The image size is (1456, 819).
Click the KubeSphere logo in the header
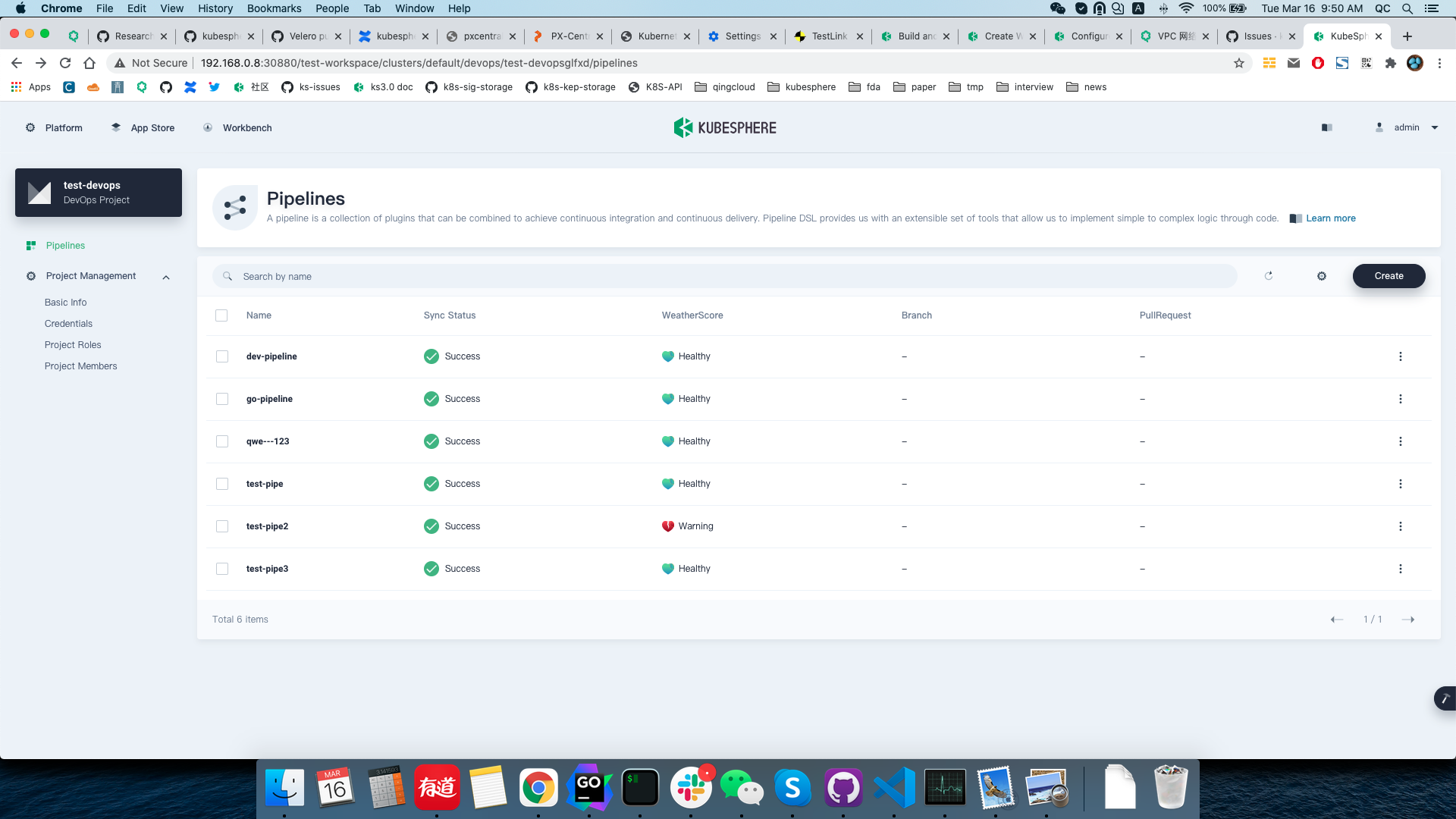725,127
